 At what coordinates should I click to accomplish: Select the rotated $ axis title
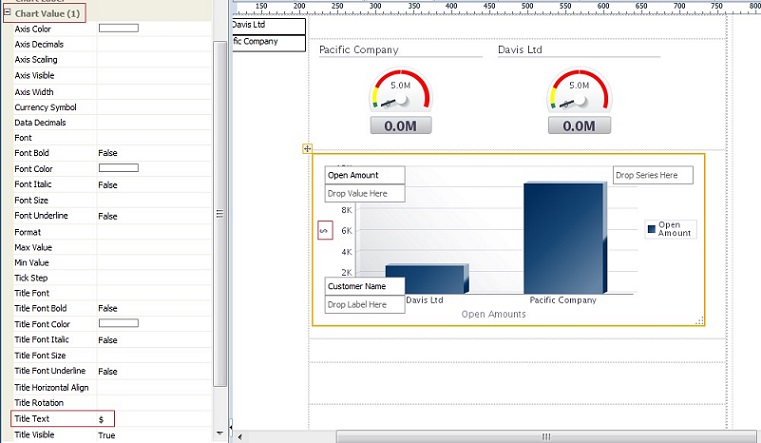[325, 230]
